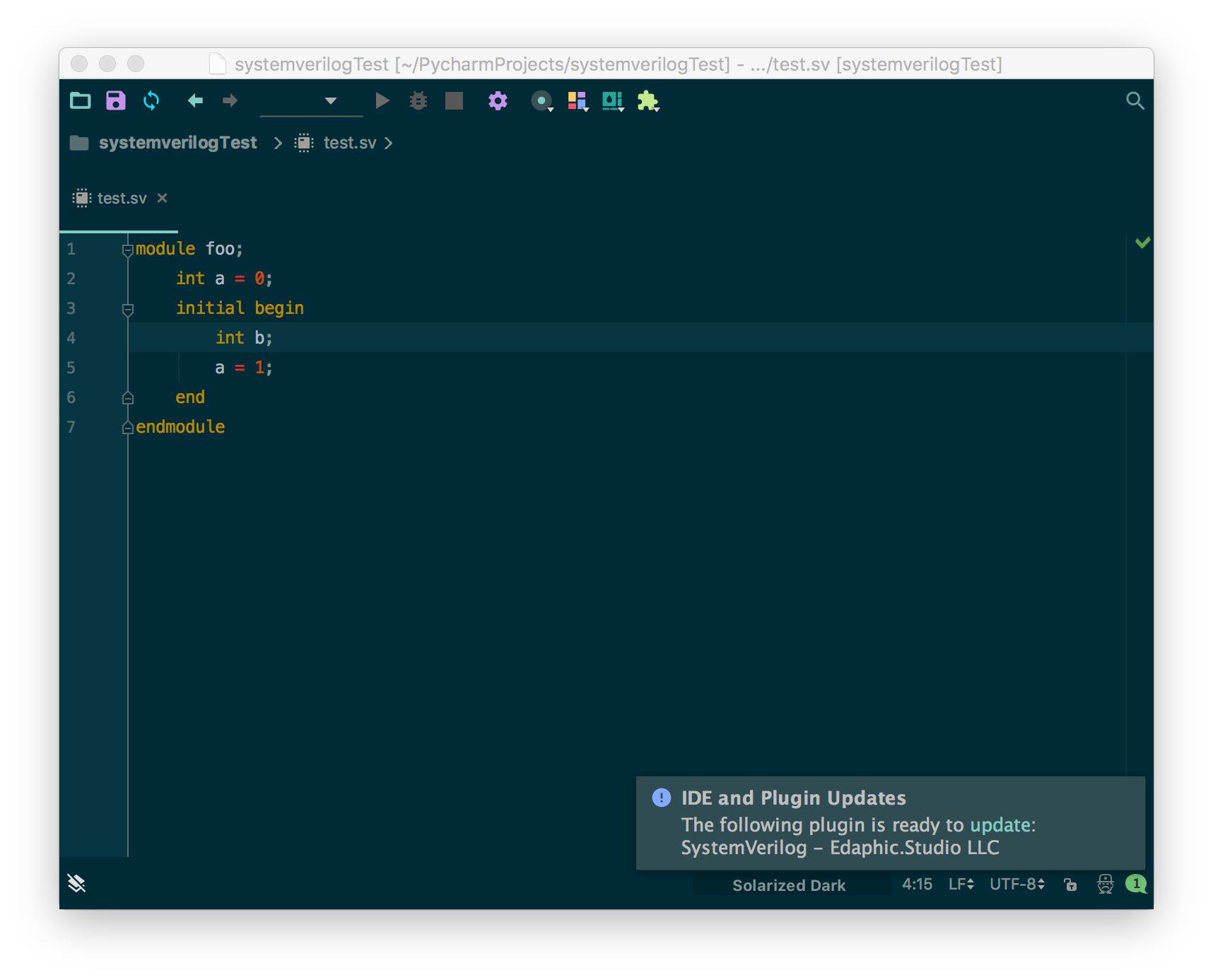Click blue info icon in notification

pyautogui.click(x=661, y=798)
